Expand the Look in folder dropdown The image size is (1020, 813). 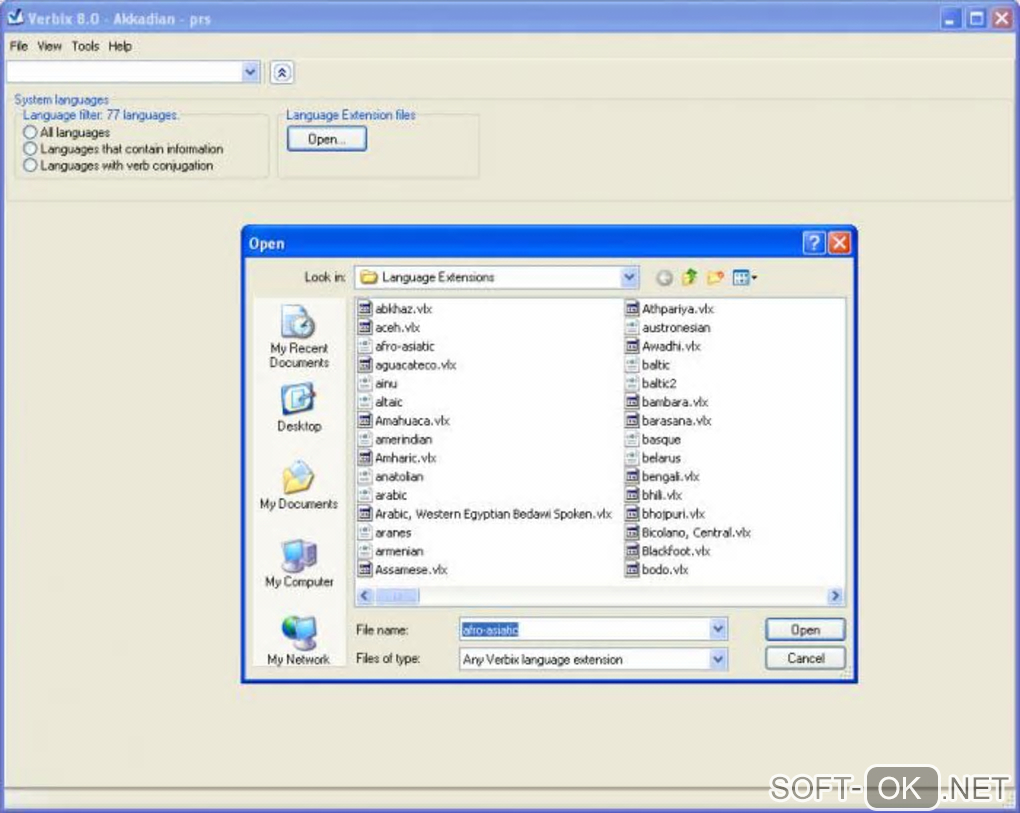click(629, 278)
